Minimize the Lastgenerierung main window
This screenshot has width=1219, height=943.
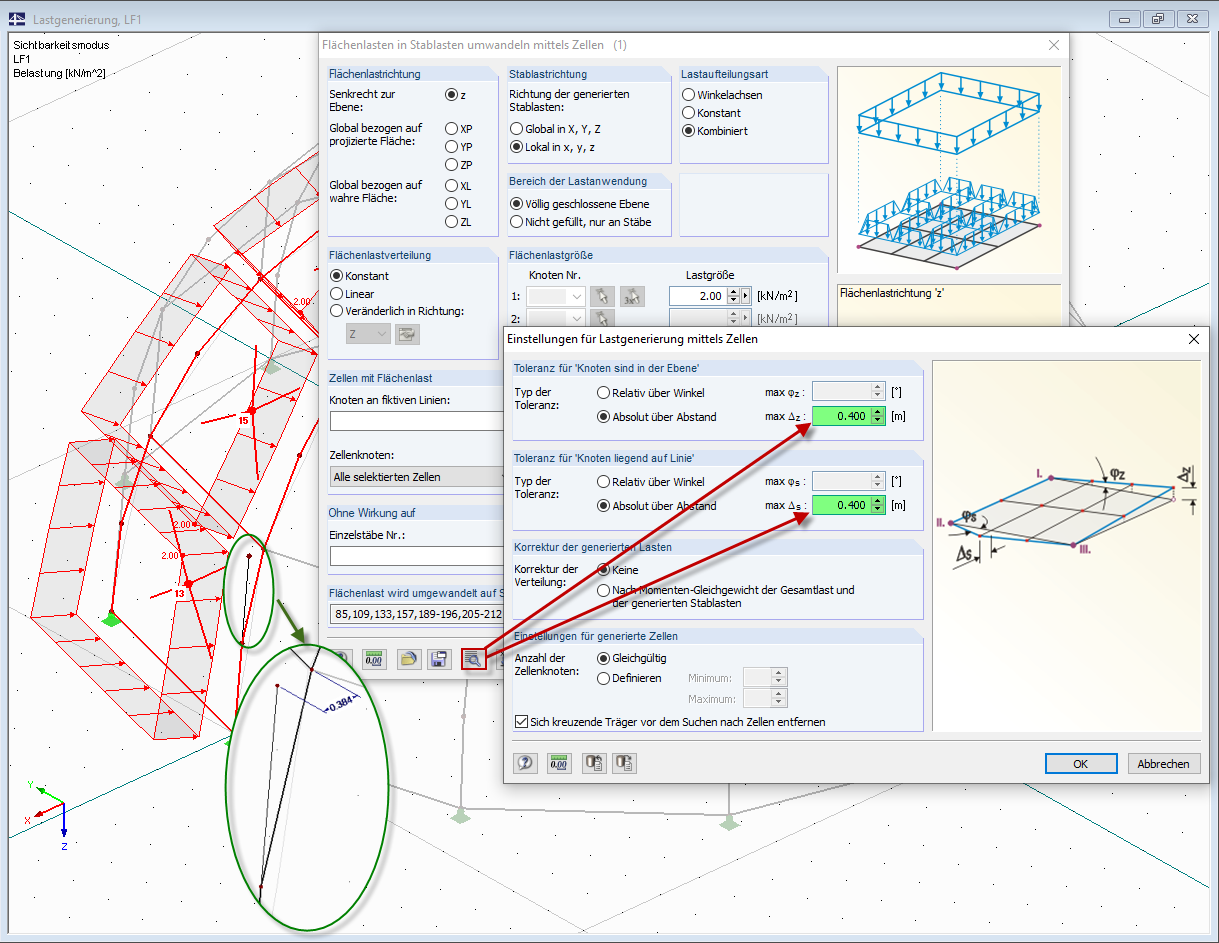click(1127, 19)
